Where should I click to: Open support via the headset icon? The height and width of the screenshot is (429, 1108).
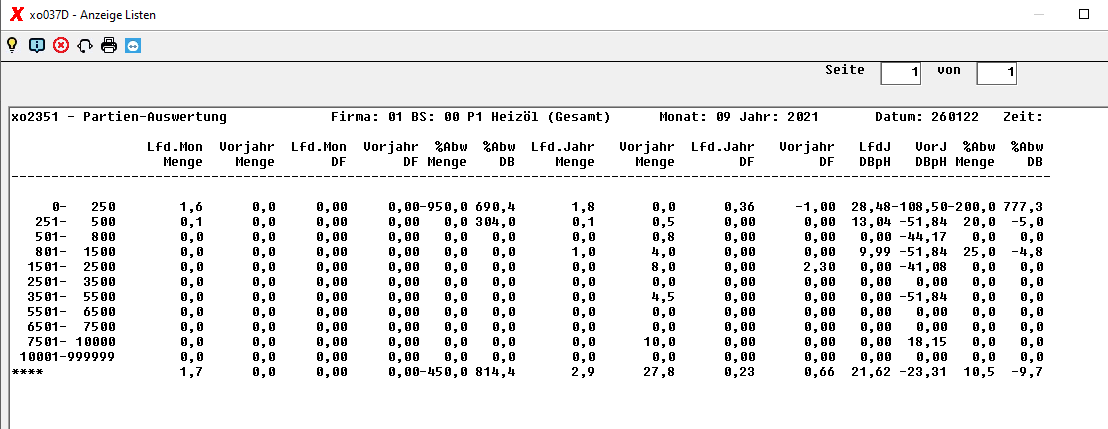tap(85, 46)
